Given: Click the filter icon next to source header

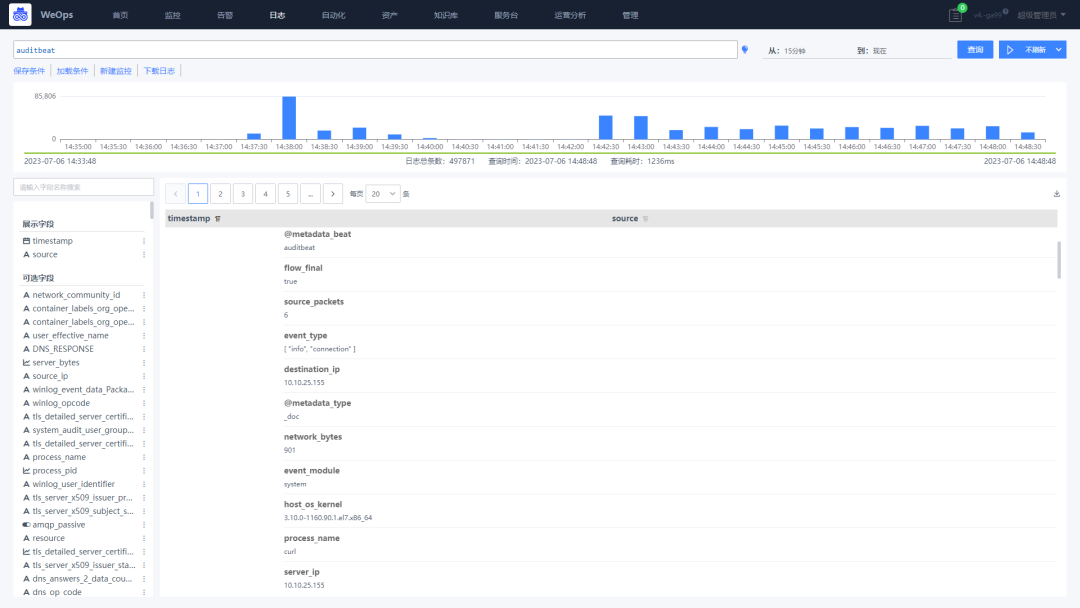Looking at the screenshot, I should click(x=645, y=219).
